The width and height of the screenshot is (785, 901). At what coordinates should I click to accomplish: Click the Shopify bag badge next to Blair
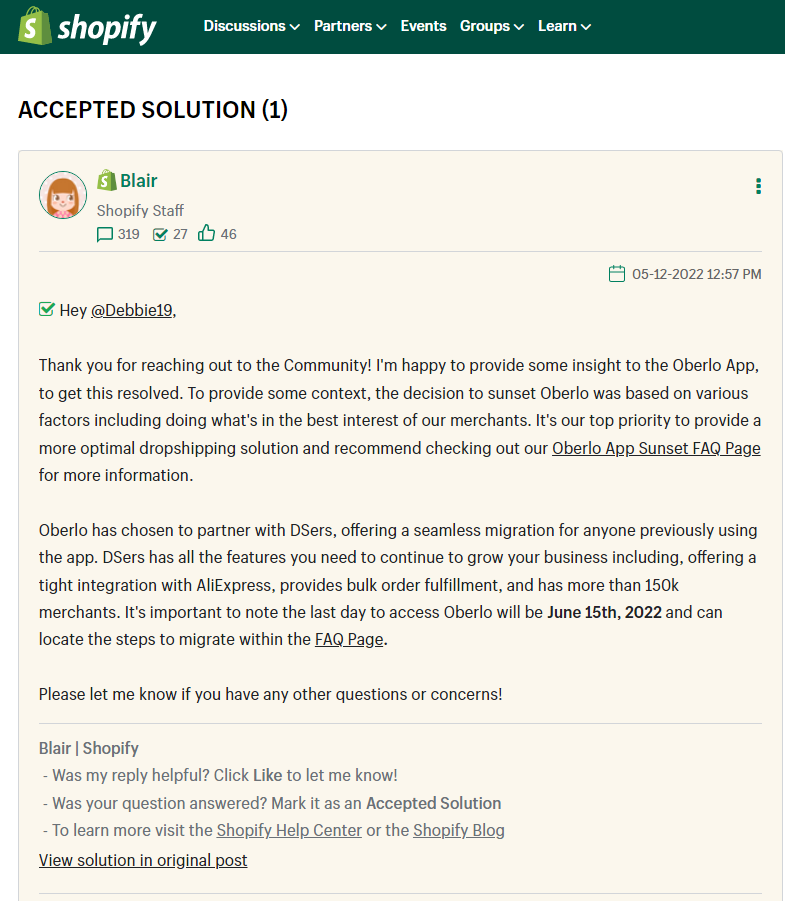click(107, 180)
